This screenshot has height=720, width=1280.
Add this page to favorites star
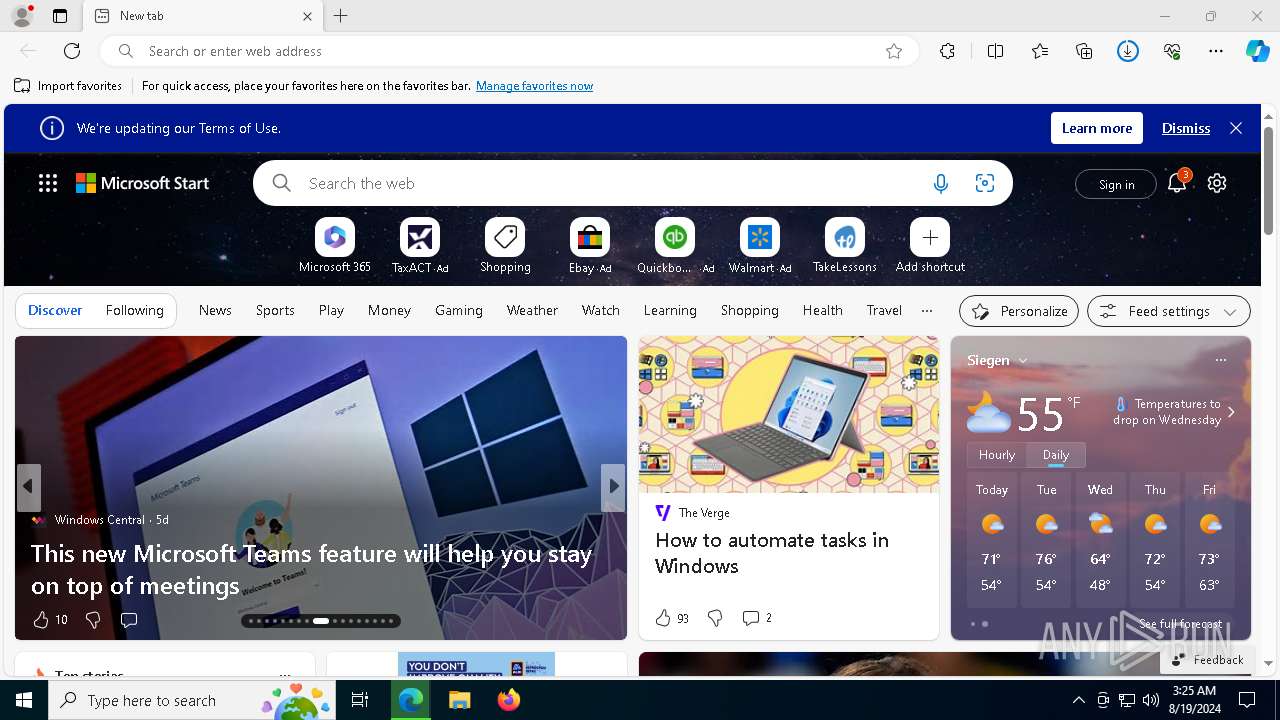click(894, 51)
